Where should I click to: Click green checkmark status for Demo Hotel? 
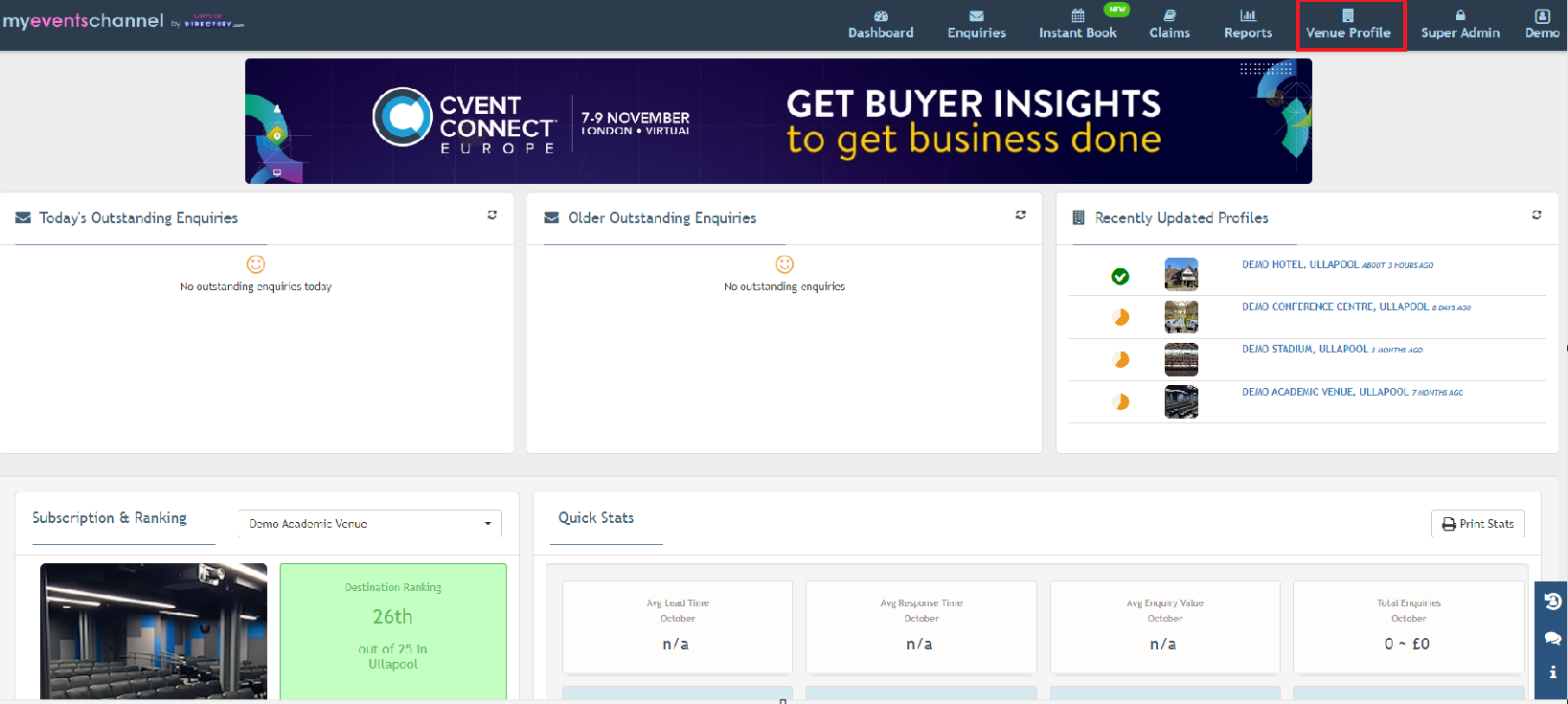click(x=1120, y=277)
